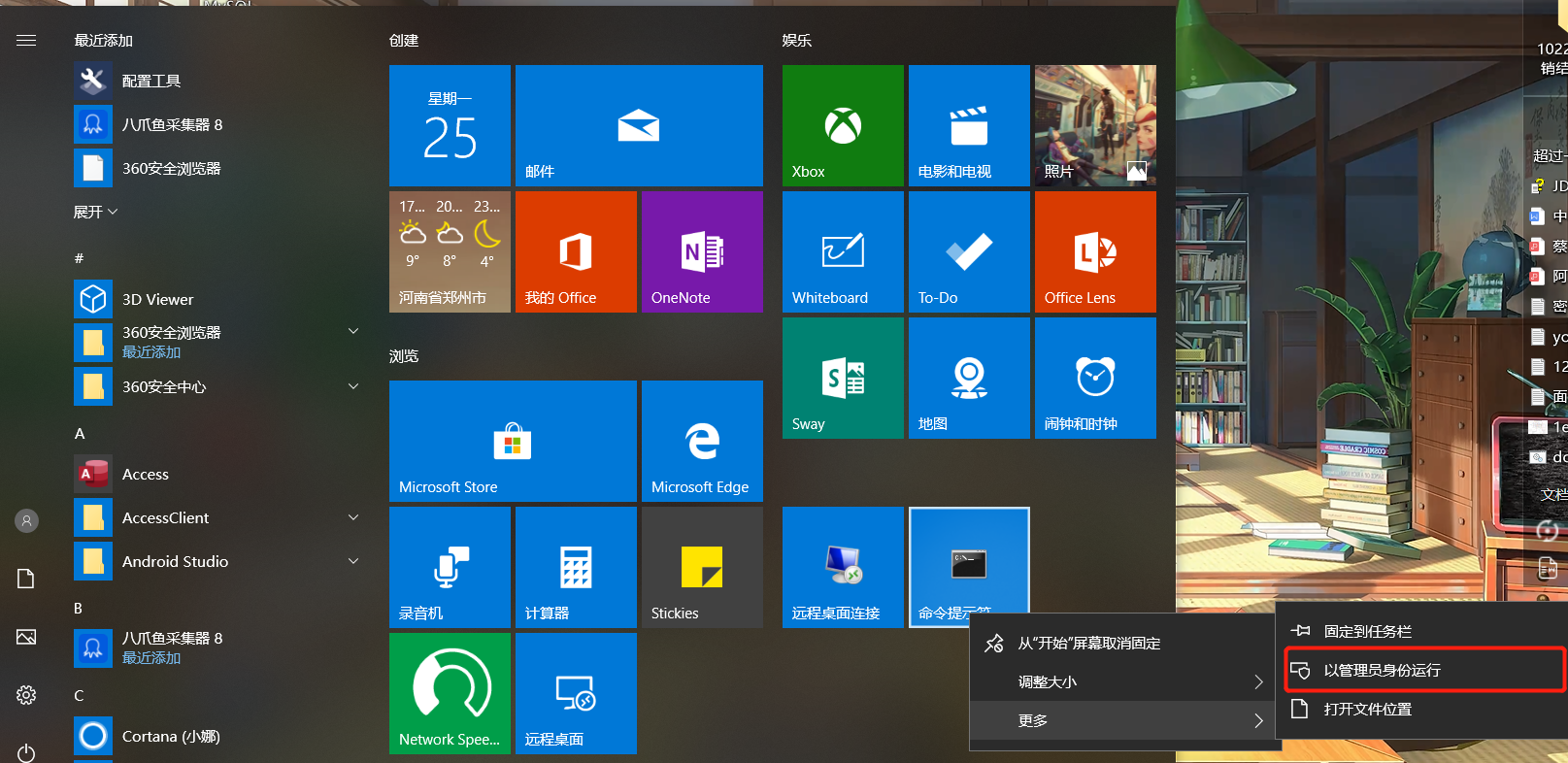Image resolution: width=1568 pixels, height=763 pixels.
Task: Open the Mail (邮件) tile
Action: click(639, 125)
